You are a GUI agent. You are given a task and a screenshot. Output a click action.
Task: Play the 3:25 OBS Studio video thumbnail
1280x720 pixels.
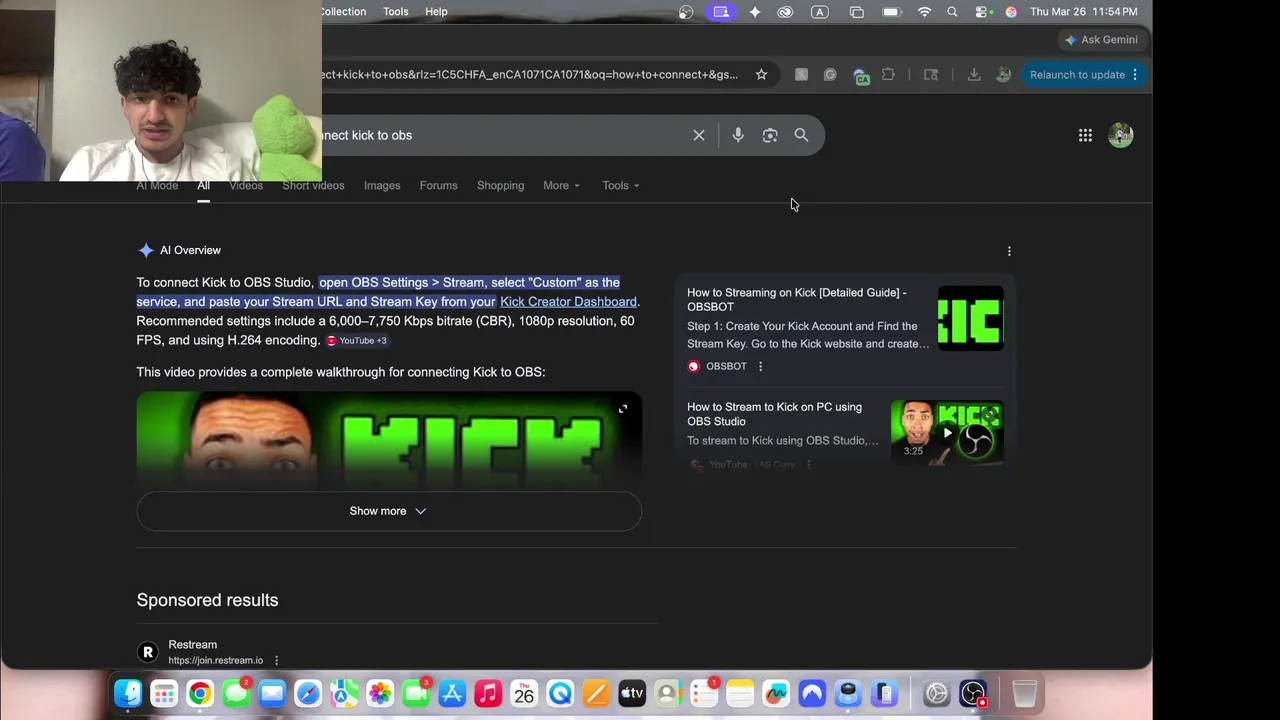[947, 432]
